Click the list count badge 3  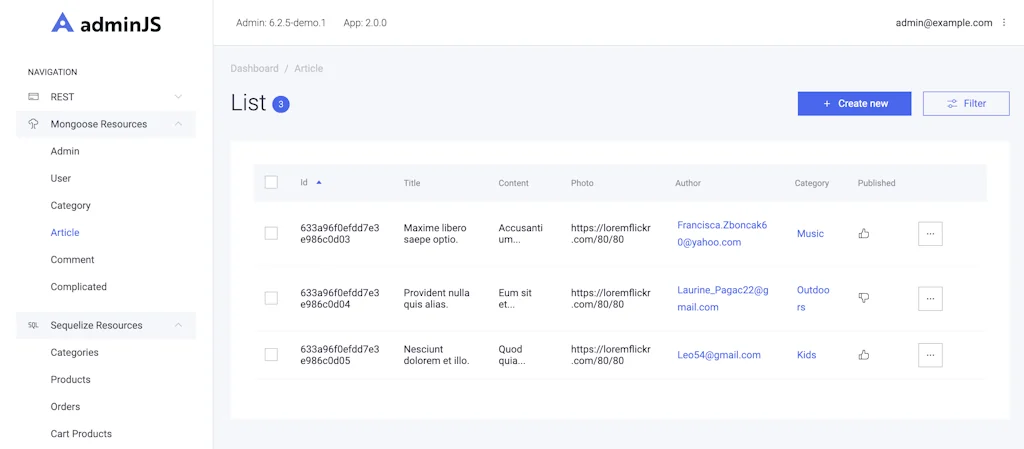281,104
